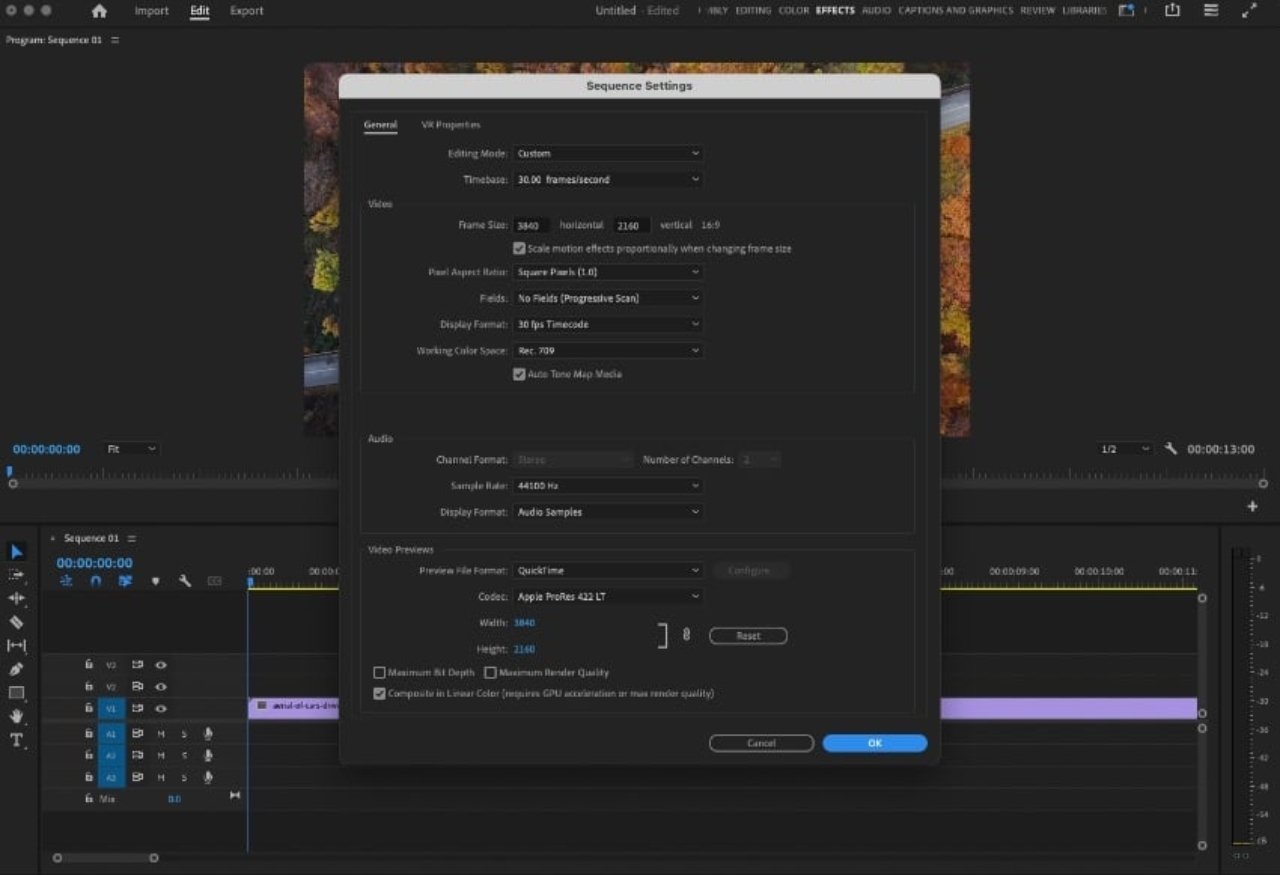Click the playhead on the program monitor scrubber
The image size is (1280, 875).
point(10,472)
